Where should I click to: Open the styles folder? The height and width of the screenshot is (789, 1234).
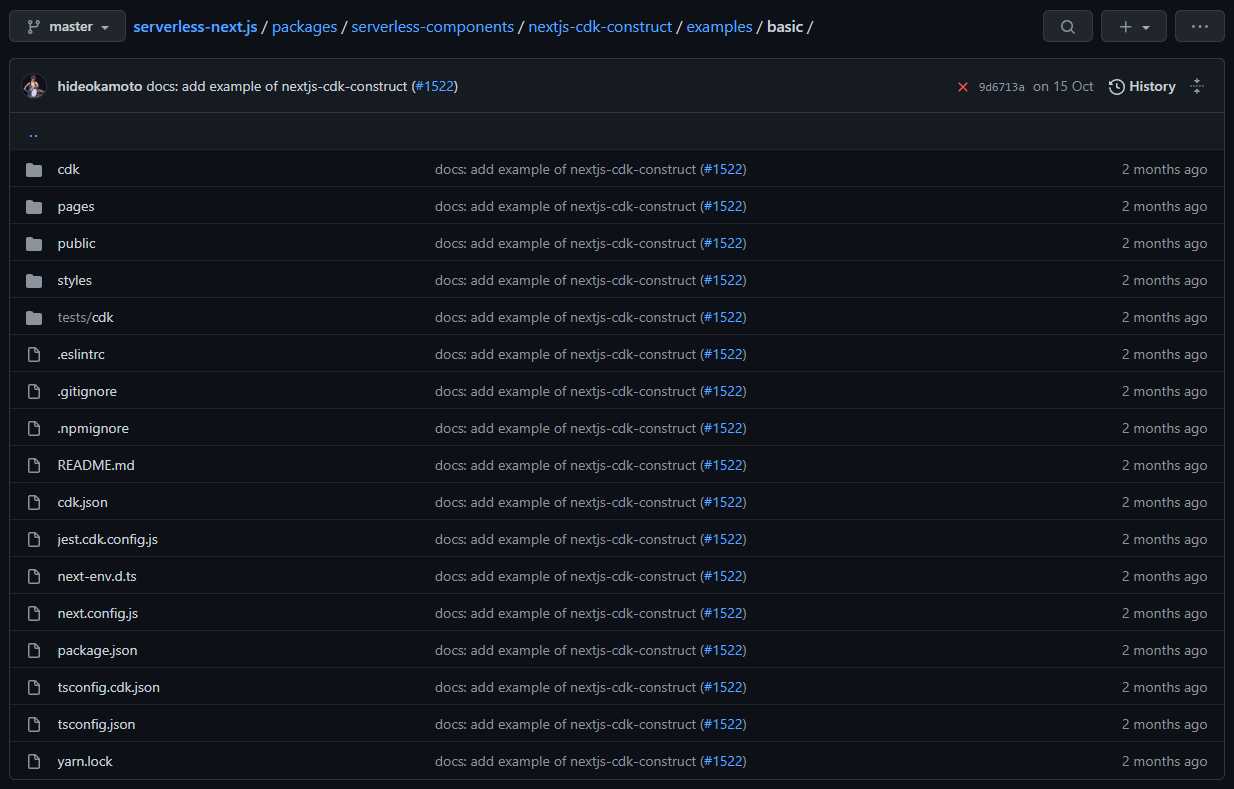coord(75,280)
